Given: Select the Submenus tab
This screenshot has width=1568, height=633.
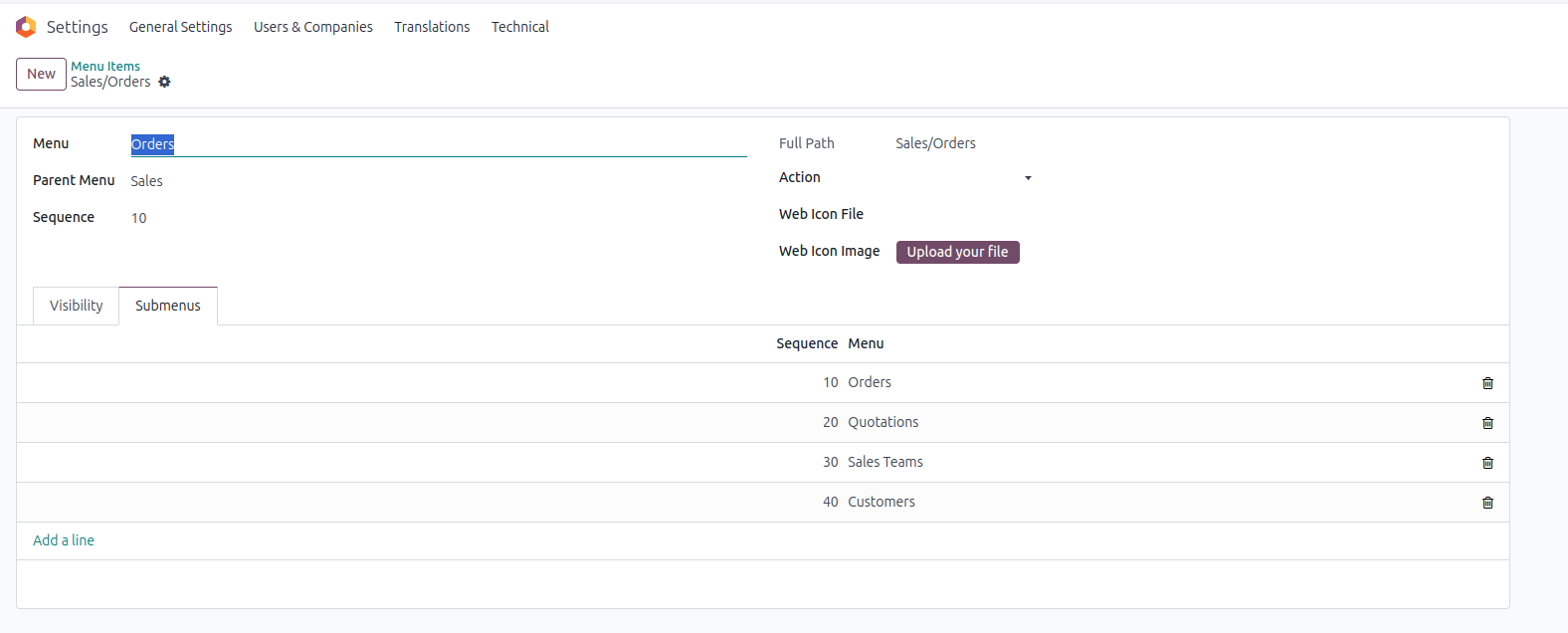Looking at the screenshot, I should point(168,306).
